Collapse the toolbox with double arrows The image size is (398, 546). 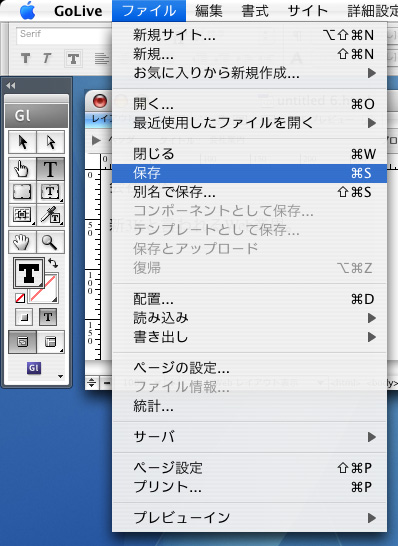[11, 86]
